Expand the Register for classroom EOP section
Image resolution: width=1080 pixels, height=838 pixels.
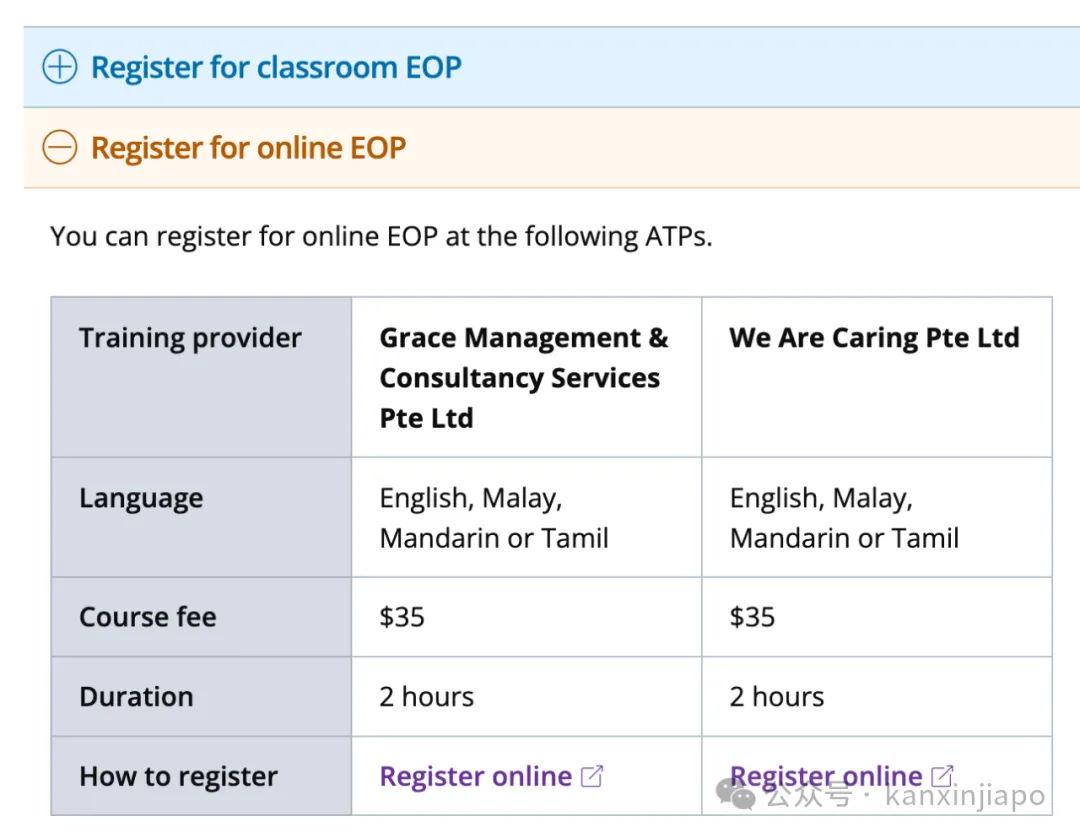point(552,67)
